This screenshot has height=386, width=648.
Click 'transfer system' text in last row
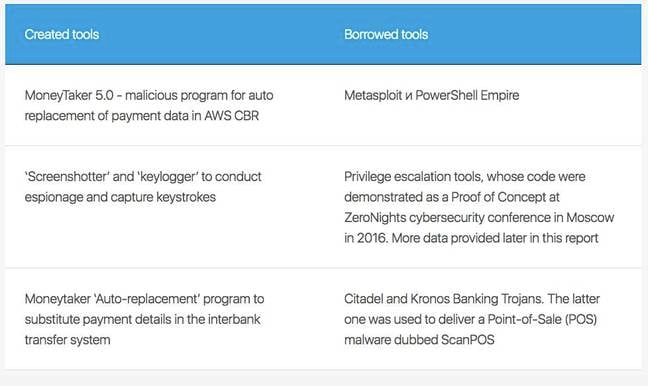coord(67,340)
